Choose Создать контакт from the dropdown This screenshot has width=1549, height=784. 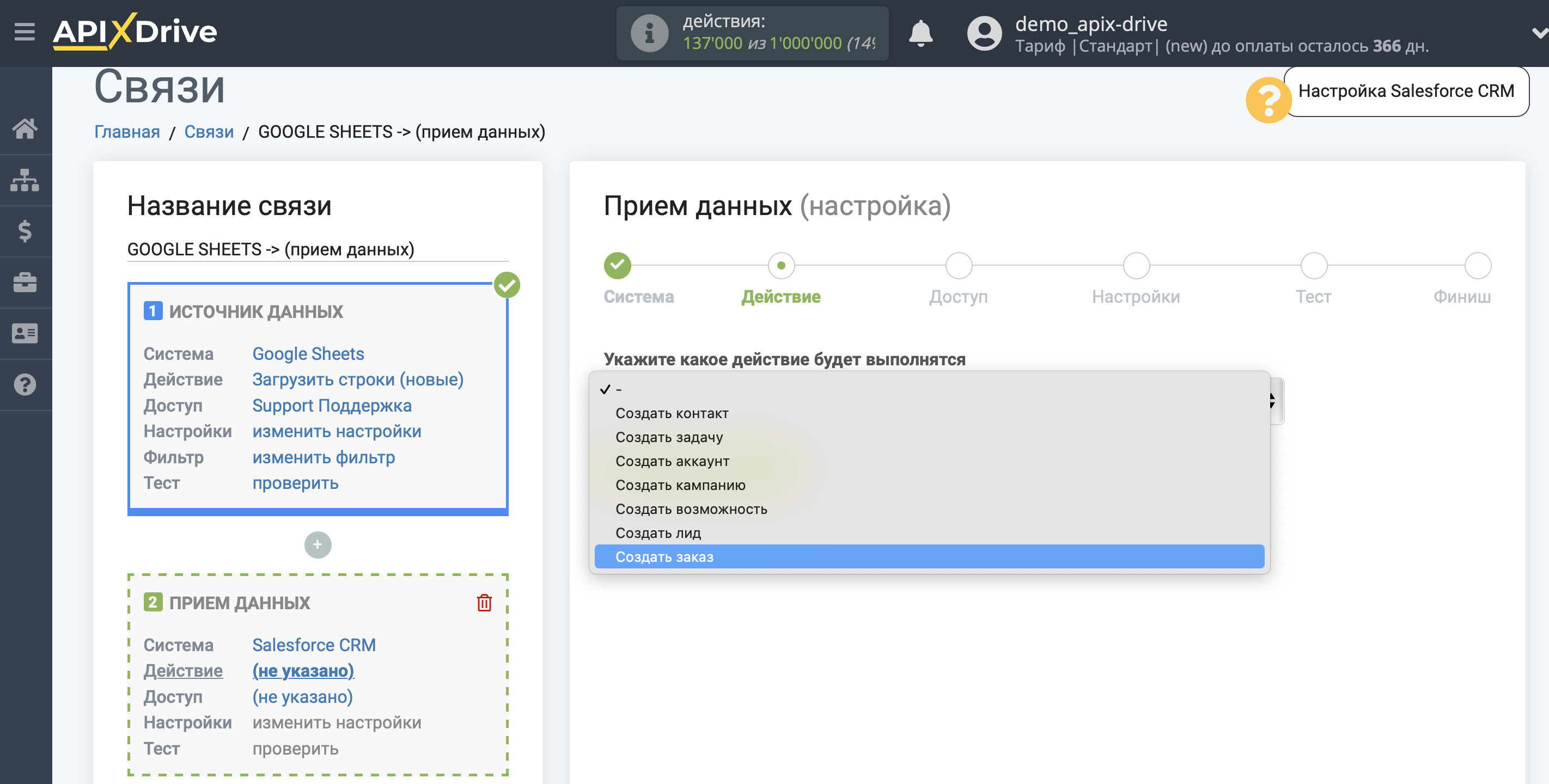click(x=929, y=413)
